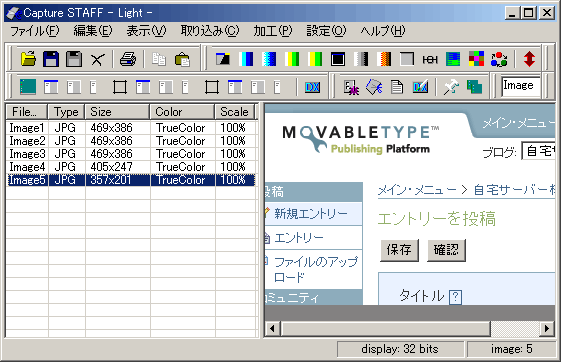
Task: Sort by the Type column header
Action: [66, 112]
